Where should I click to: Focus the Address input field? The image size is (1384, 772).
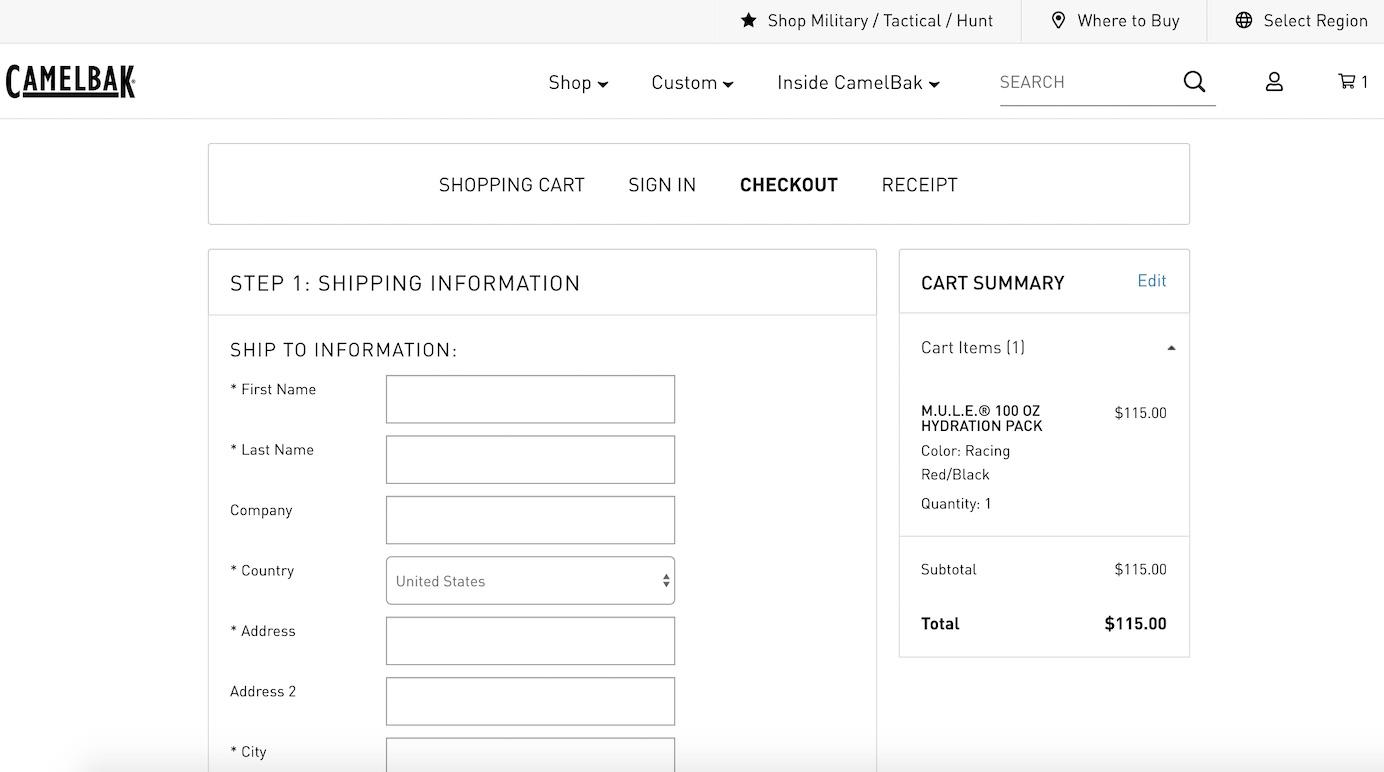click(x=530, y=641)
